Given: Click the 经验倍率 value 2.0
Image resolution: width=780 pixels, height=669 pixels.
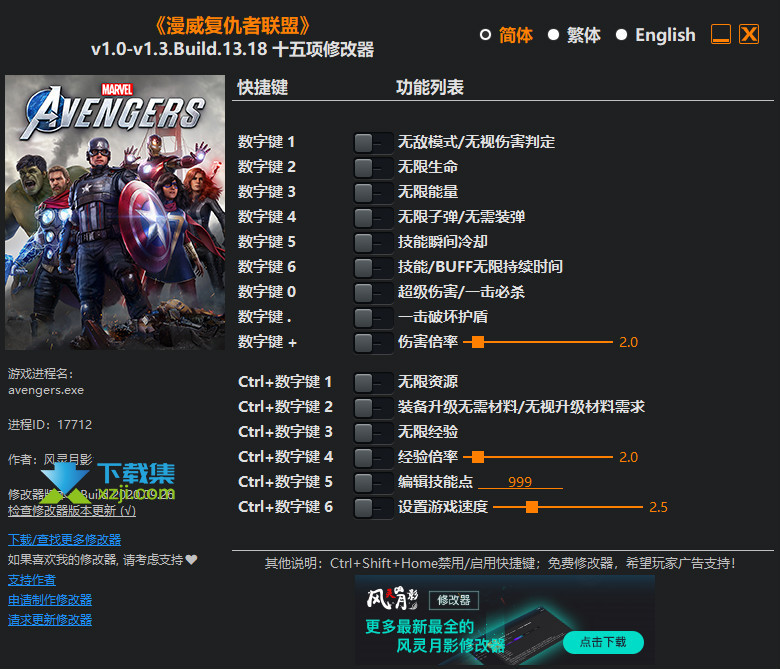Looking at the screenshot, I should click(628, 457).
